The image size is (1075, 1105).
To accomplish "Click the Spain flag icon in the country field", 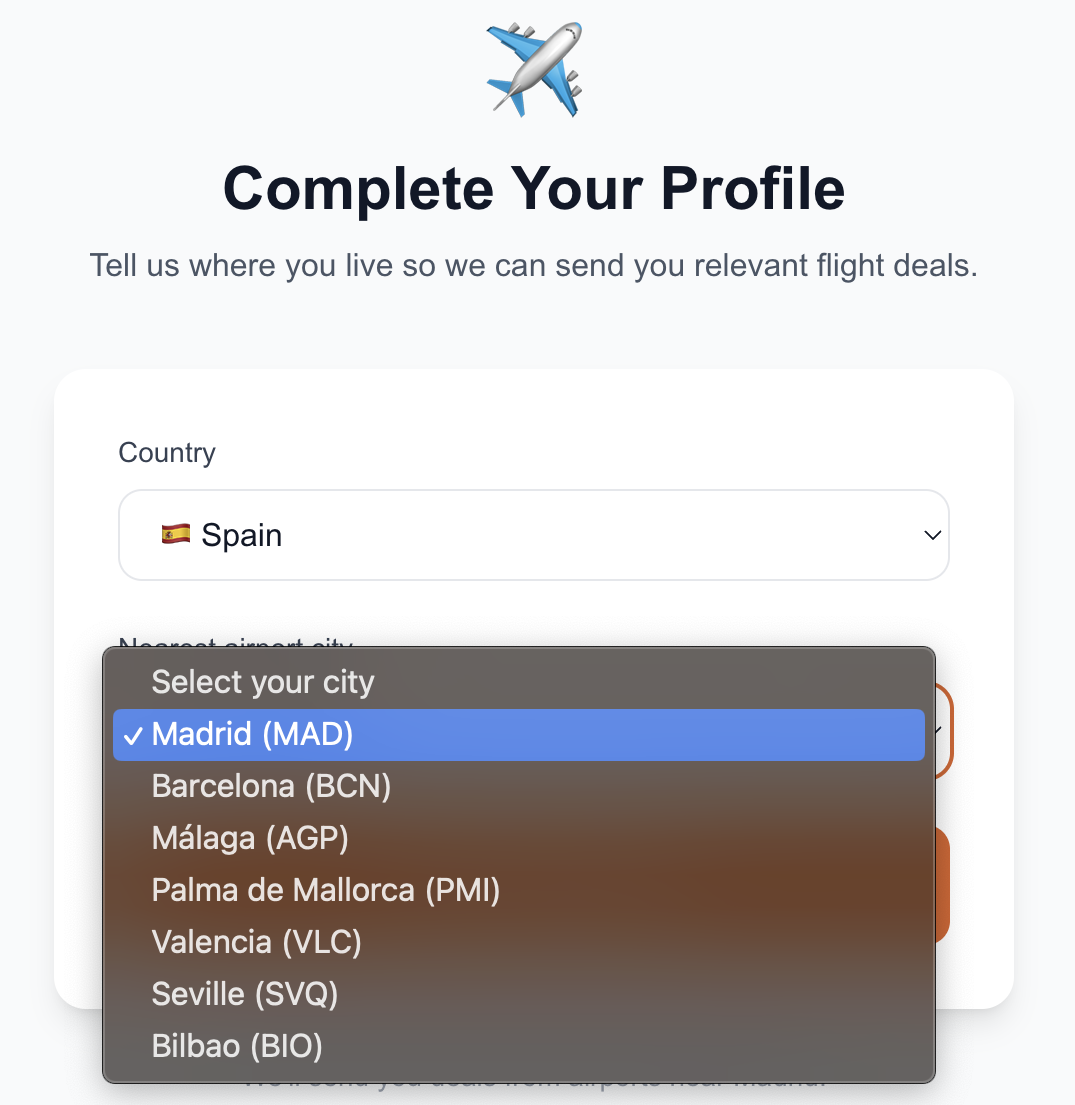I will point(178,535).
